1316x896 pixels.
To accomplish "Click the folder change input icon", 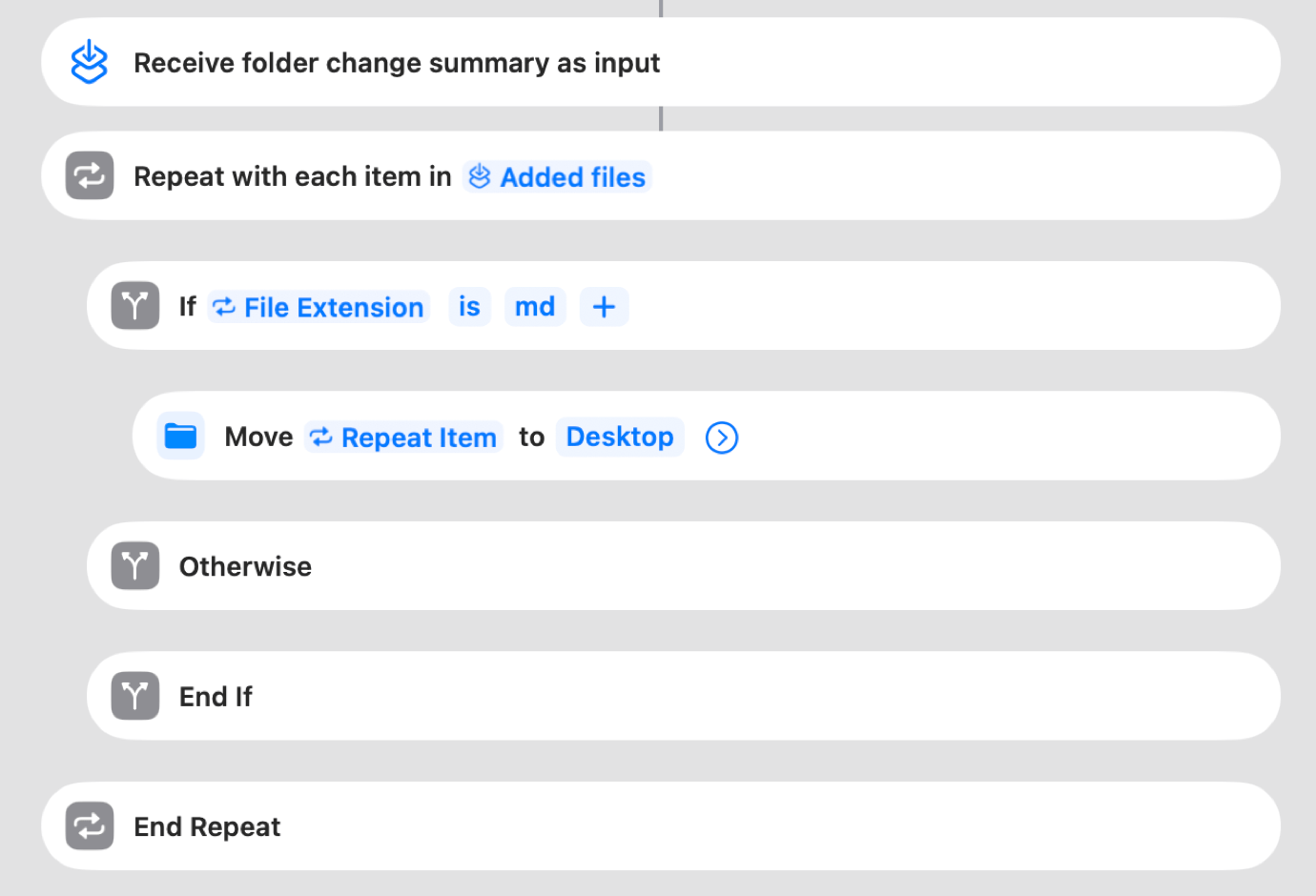I will click(90, 62).
